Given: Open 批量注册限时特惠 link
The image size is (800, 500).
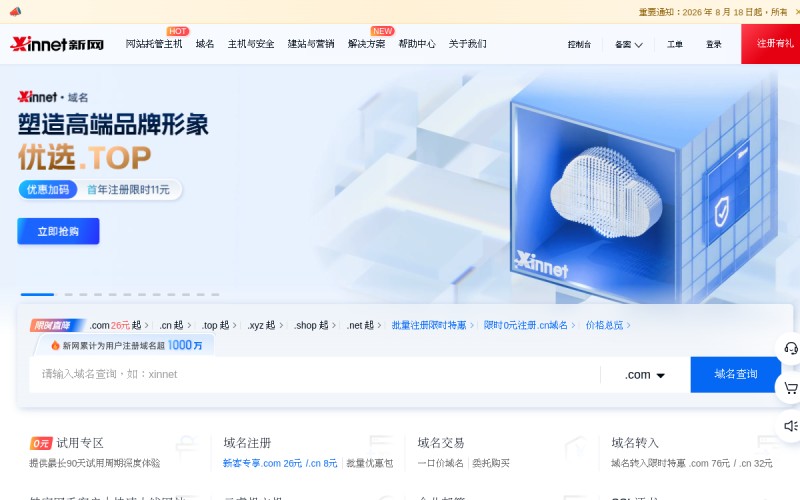Looking at the screenshot, I should pyautogui.click(x=432, y=326).
